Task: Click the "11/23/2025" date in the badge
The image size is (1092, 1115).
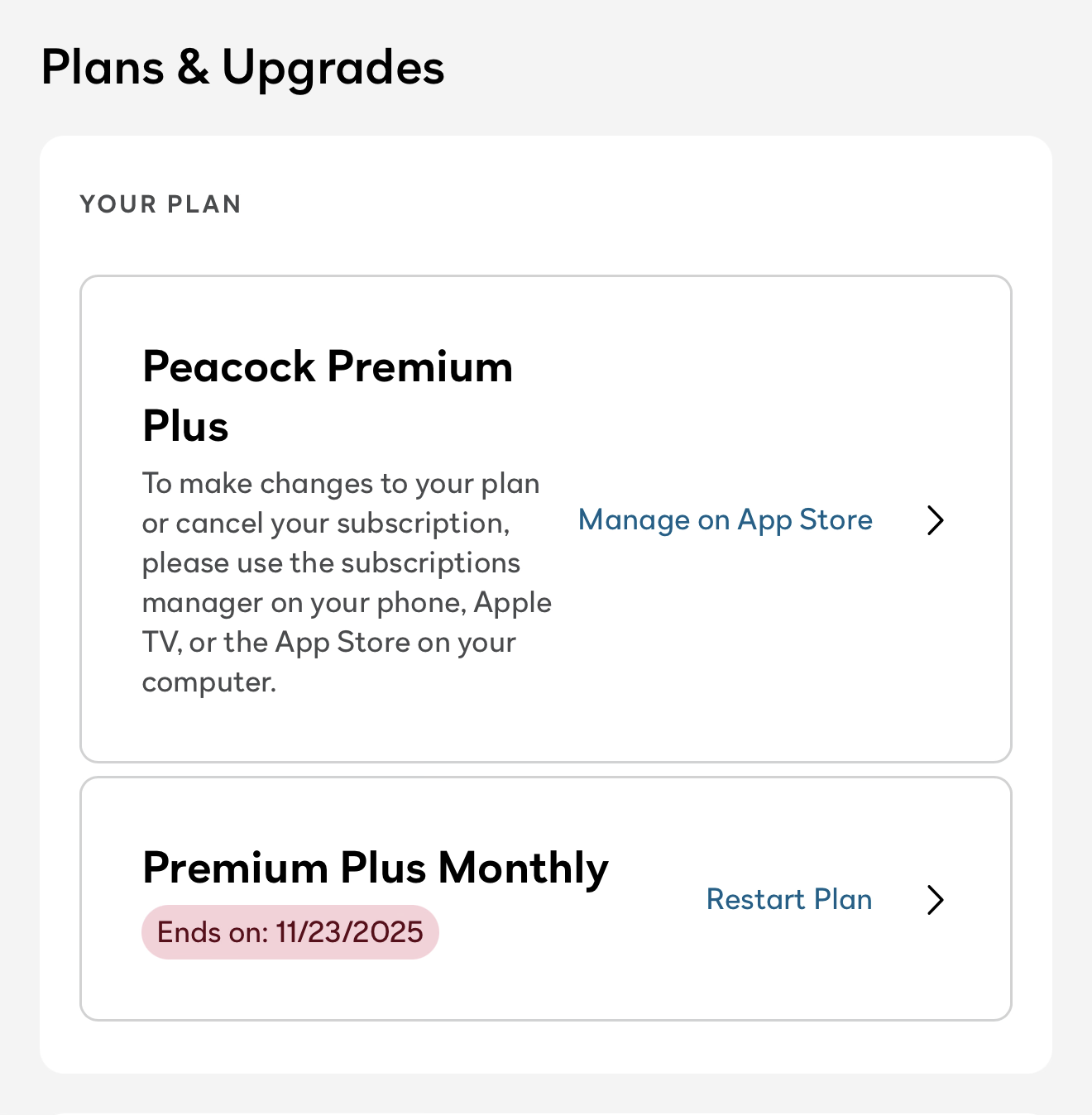Action: 349,932
